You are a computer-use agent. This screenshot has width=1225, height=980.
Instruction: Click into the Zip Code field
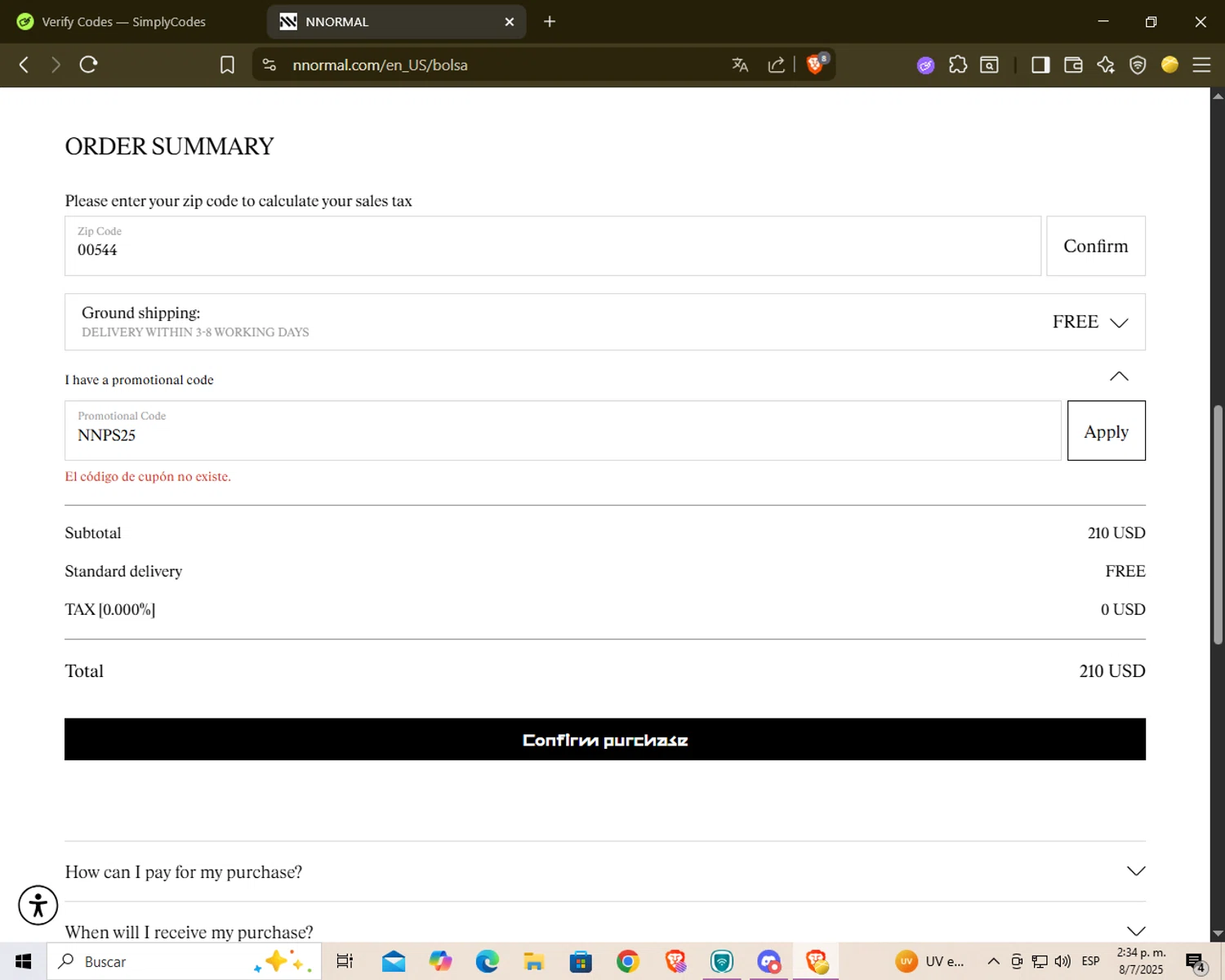pyautogui.click(x=553, y=246)
